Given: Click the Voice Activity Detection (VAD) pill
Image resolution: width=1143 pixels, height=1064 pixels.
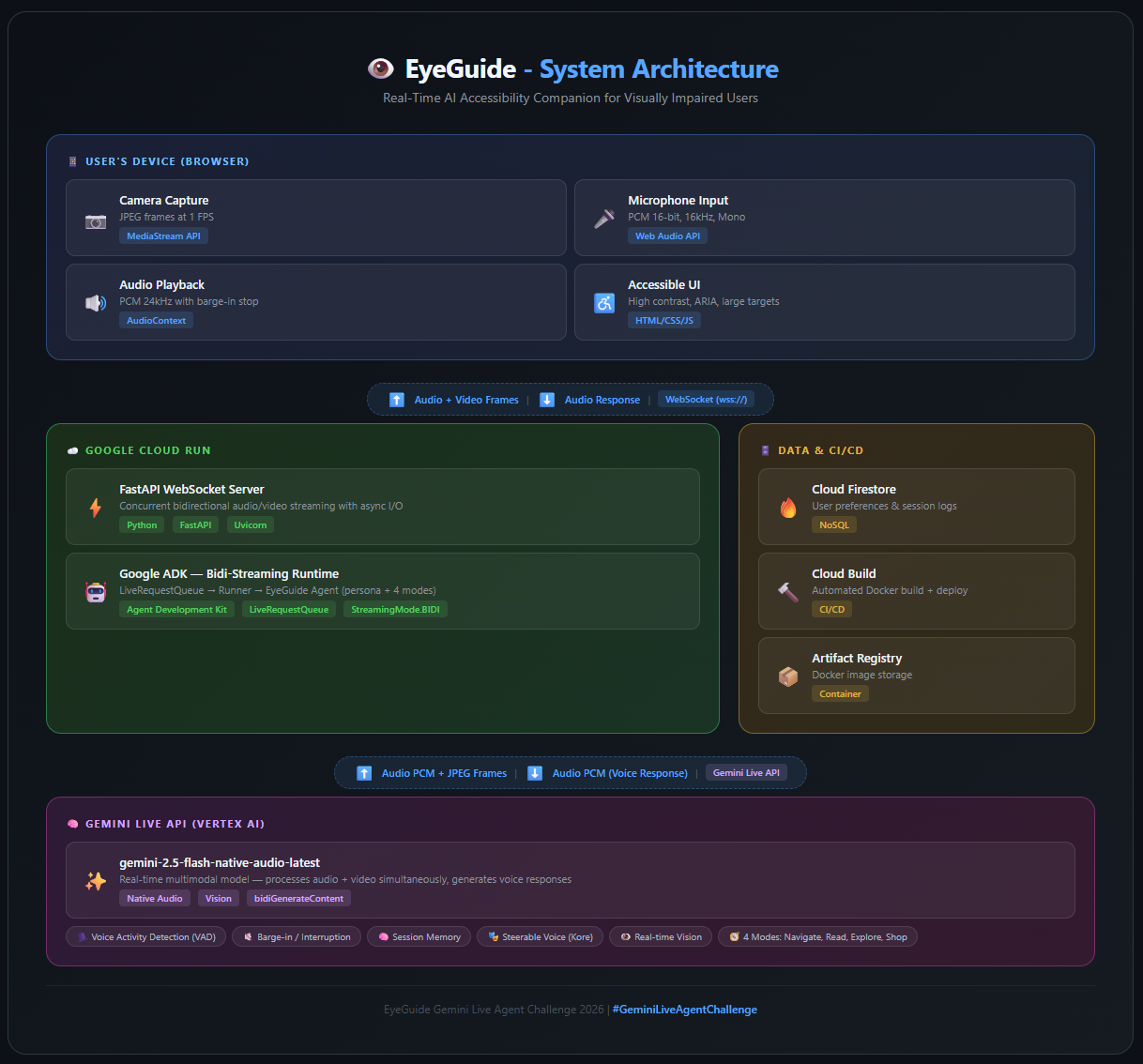Looking at the screenshot, I should point(146,937).
